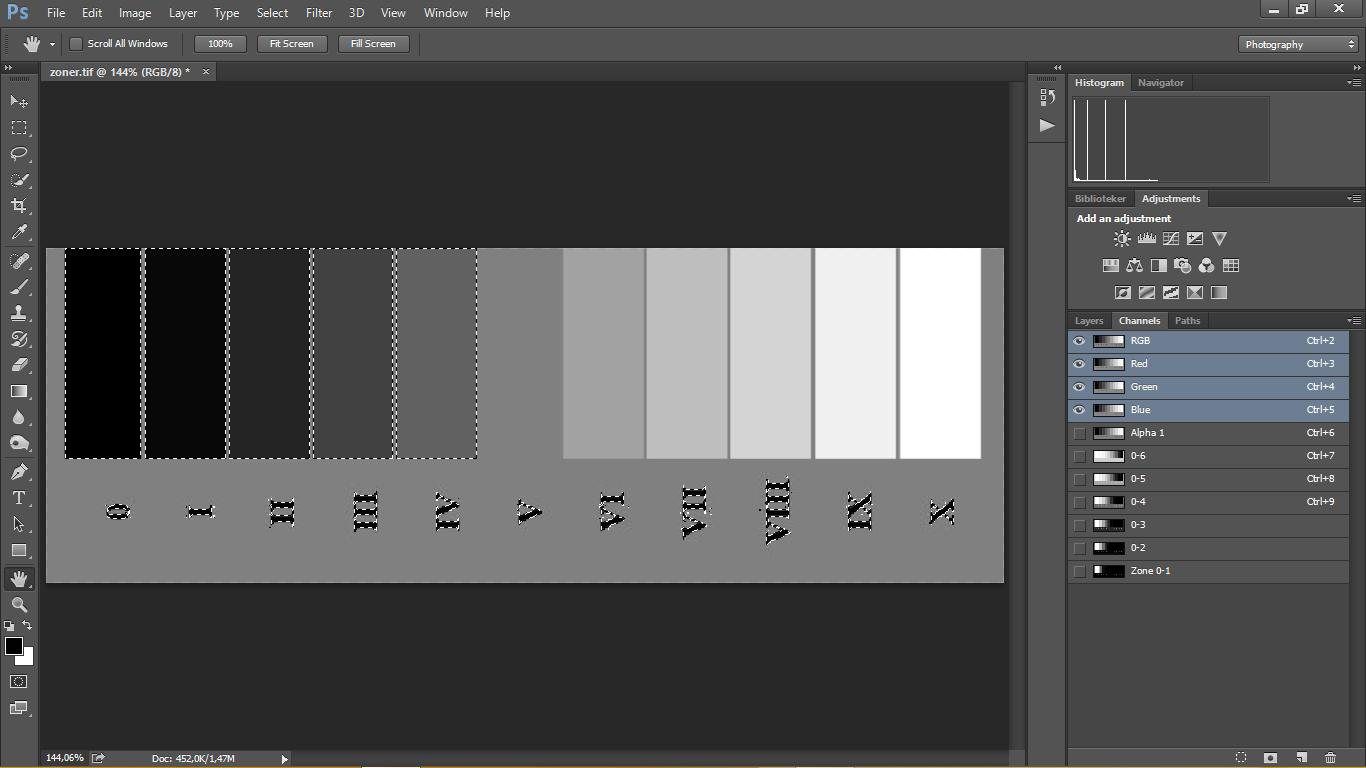Select the Lasso tool
1366x768 pixels.
(19, 154)
